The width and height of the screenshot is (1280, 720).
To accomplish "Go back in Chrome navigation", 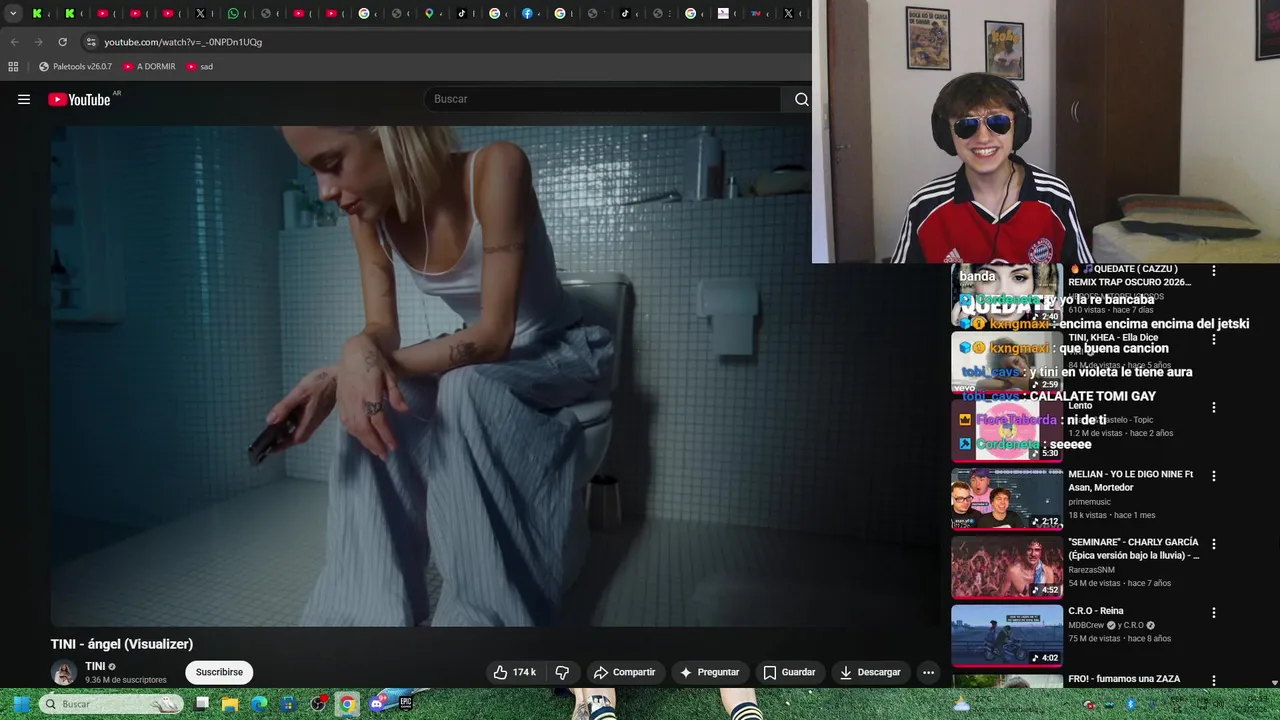I will 14,42.
